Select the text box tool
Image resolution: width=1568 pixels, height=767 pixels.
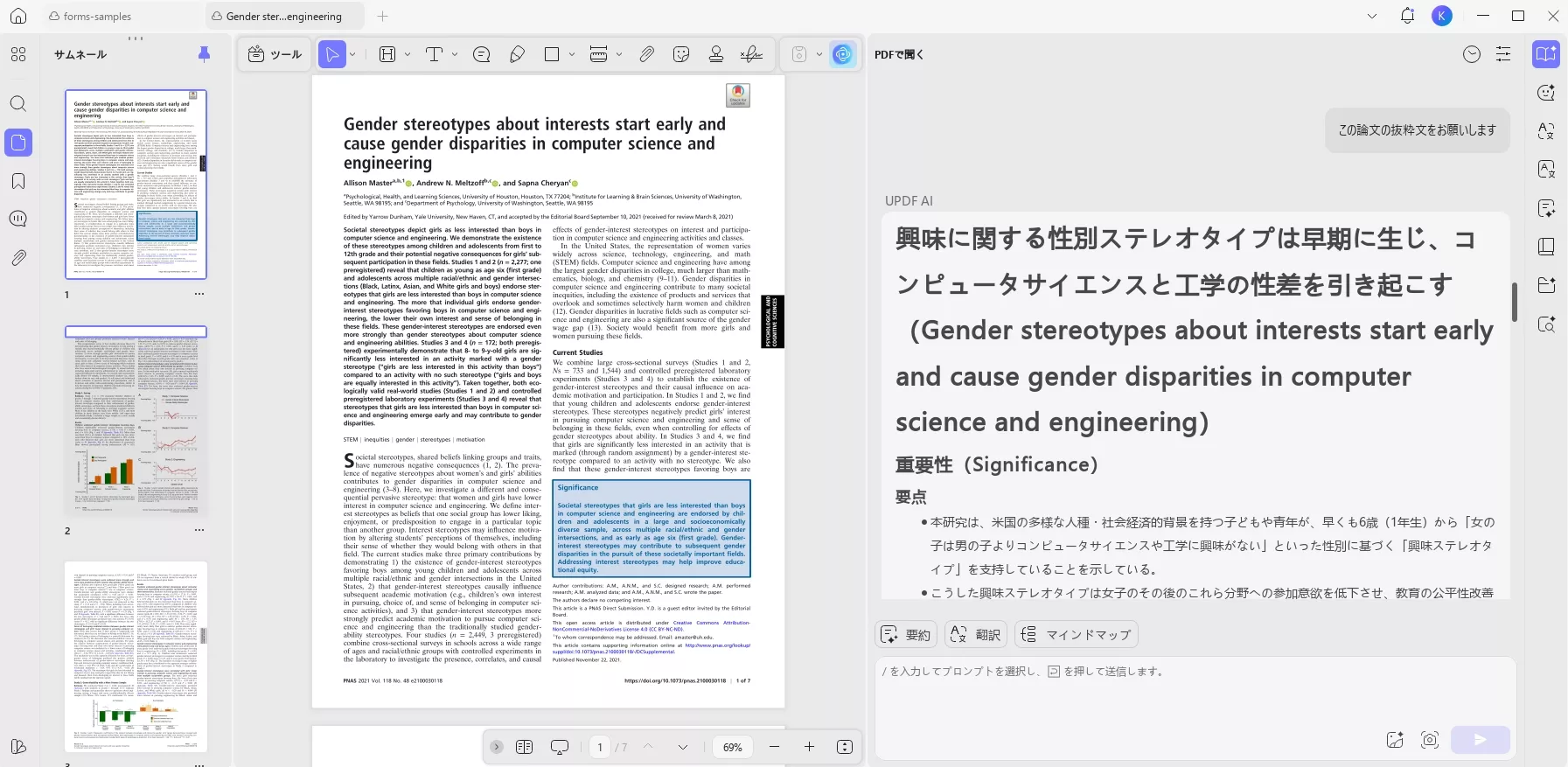(x=387, y=54)
